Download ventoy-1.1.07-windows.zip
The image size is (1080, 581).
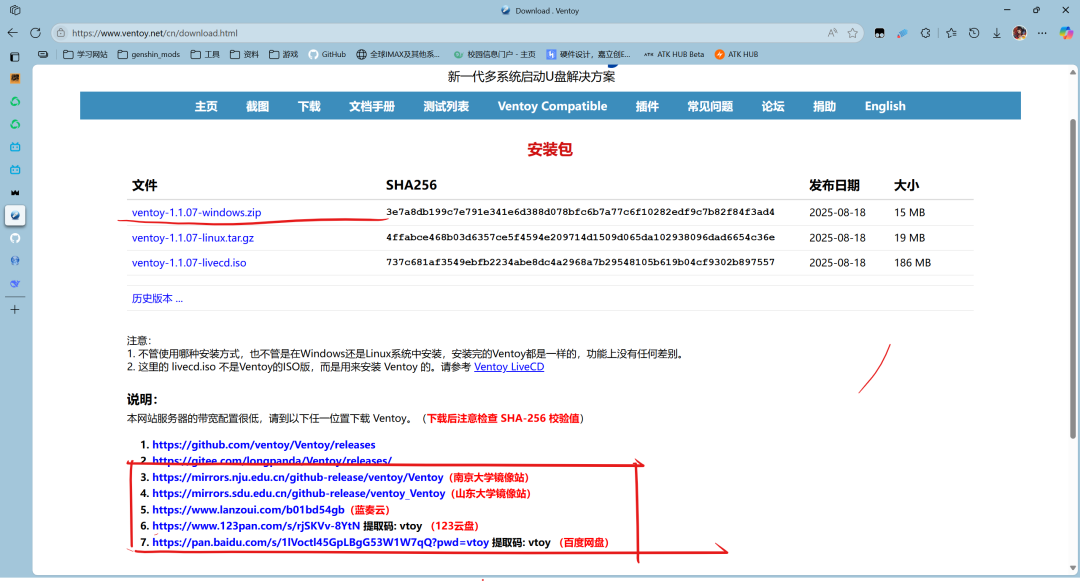click(196, 212)
